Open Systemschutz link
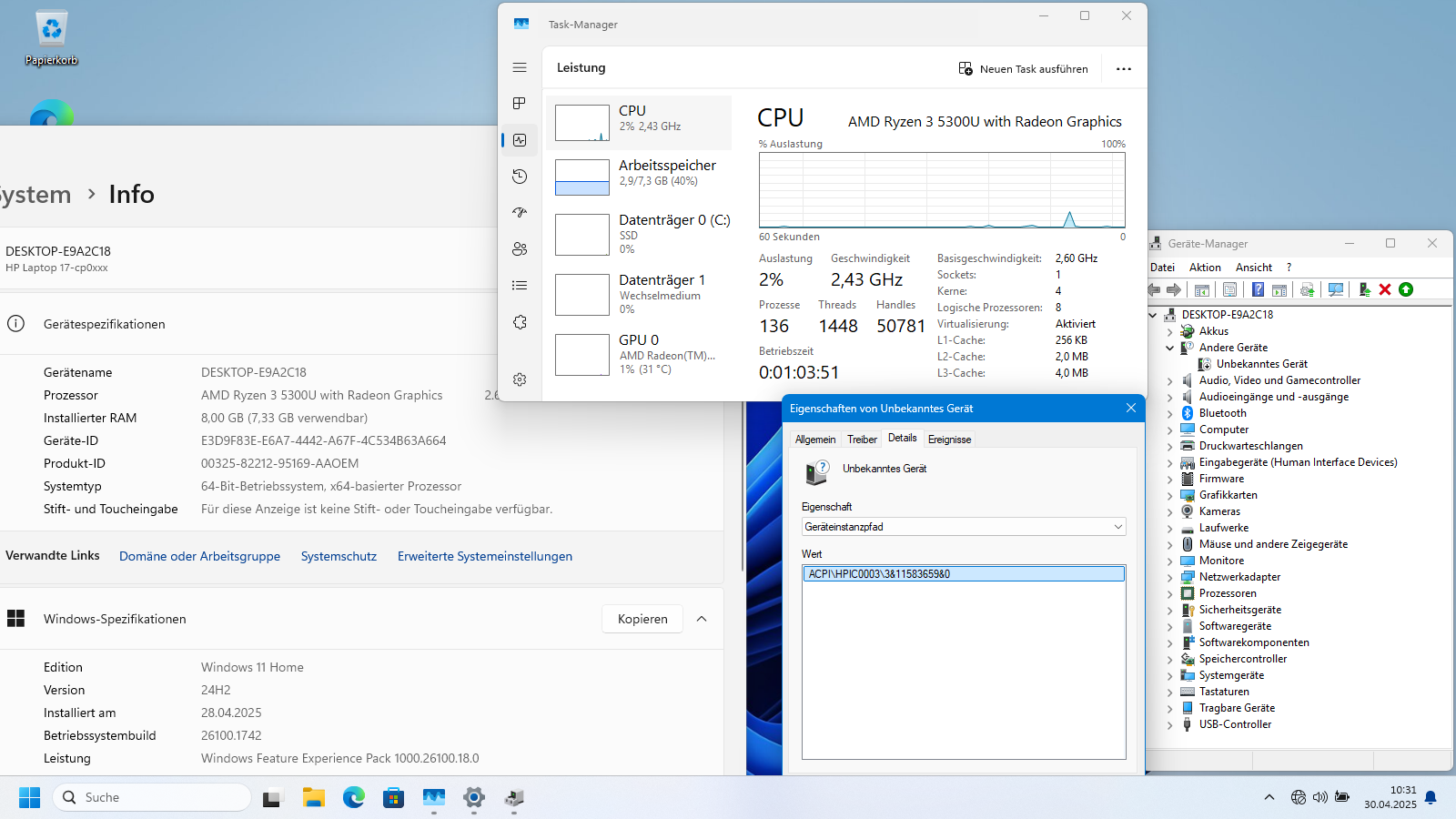The height and width of the screenshot is (819, 1456). tap(339, 556)
